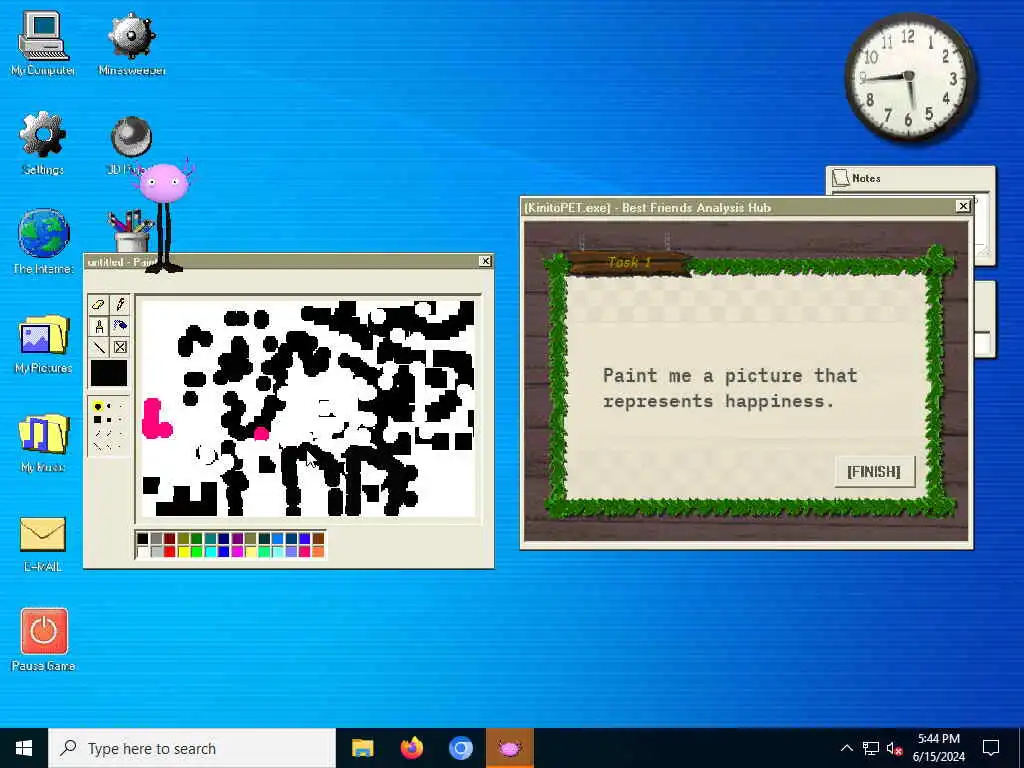Pick the magenta palette swatch
1024x768 pixels.
pyautogui.click(x=237, y=552)
